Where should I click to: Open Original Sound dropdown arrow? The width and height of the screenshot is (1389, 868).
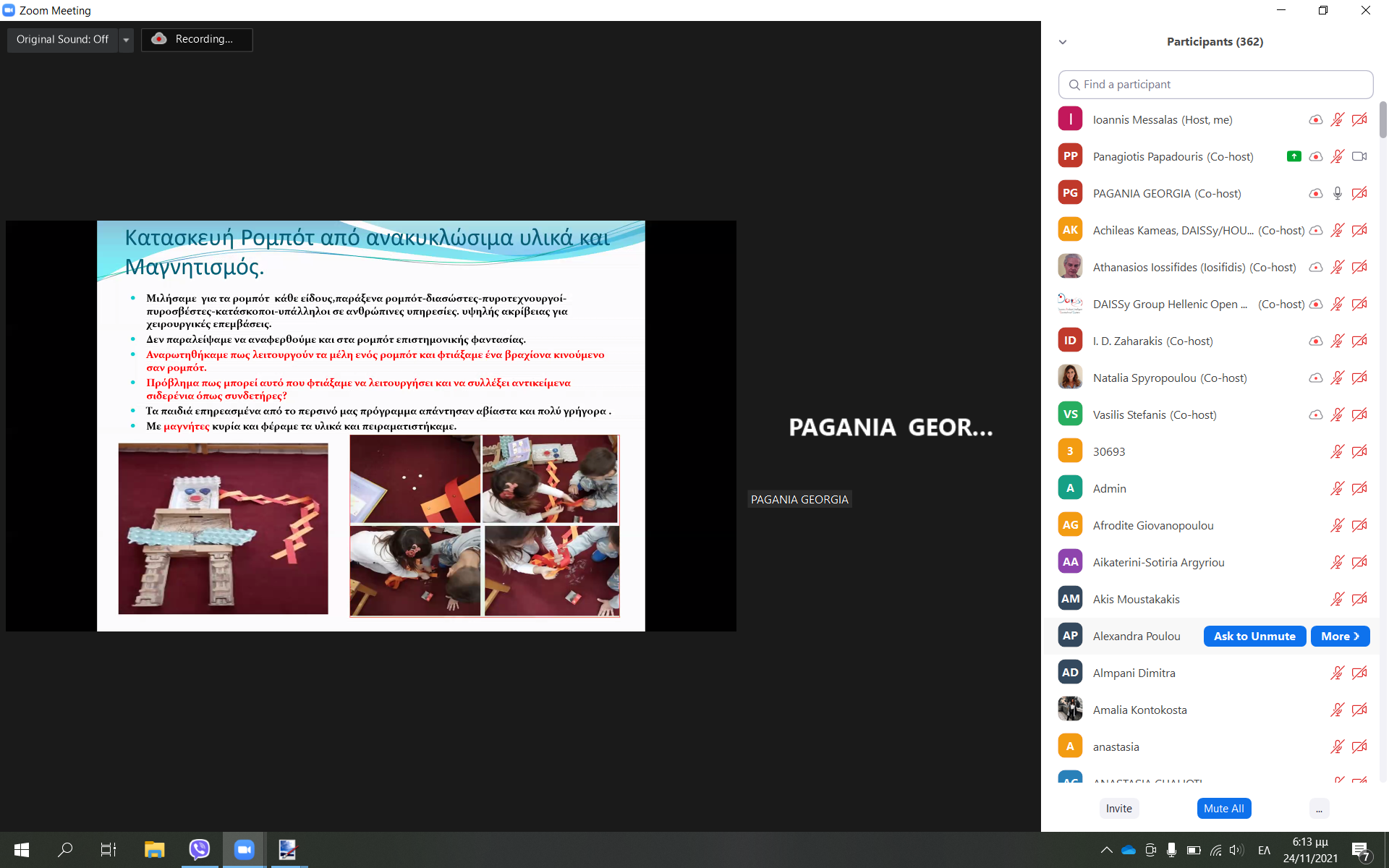pos(126,40)
